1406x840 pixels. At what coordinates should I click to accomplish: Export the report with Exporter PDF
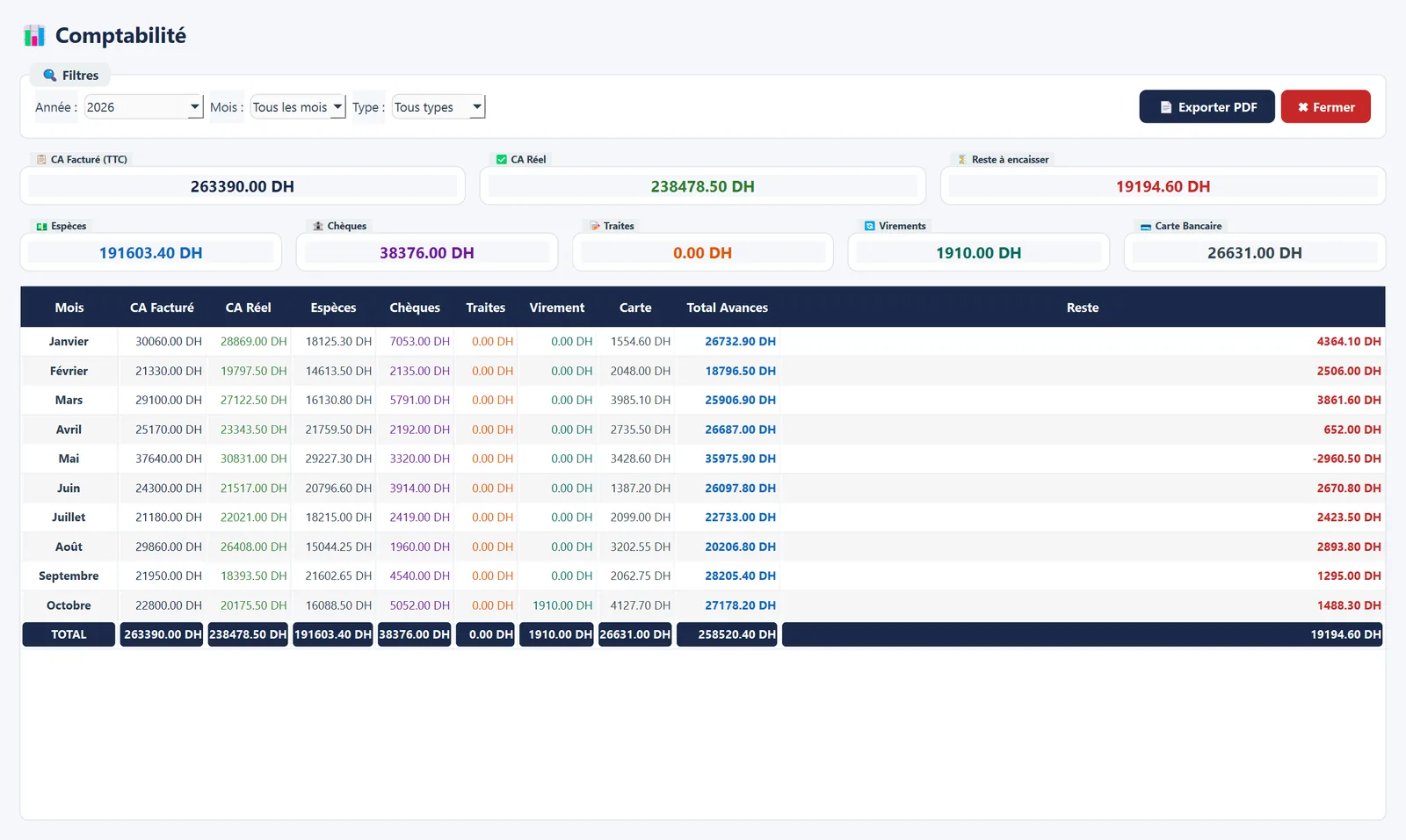click(1207, 107)
